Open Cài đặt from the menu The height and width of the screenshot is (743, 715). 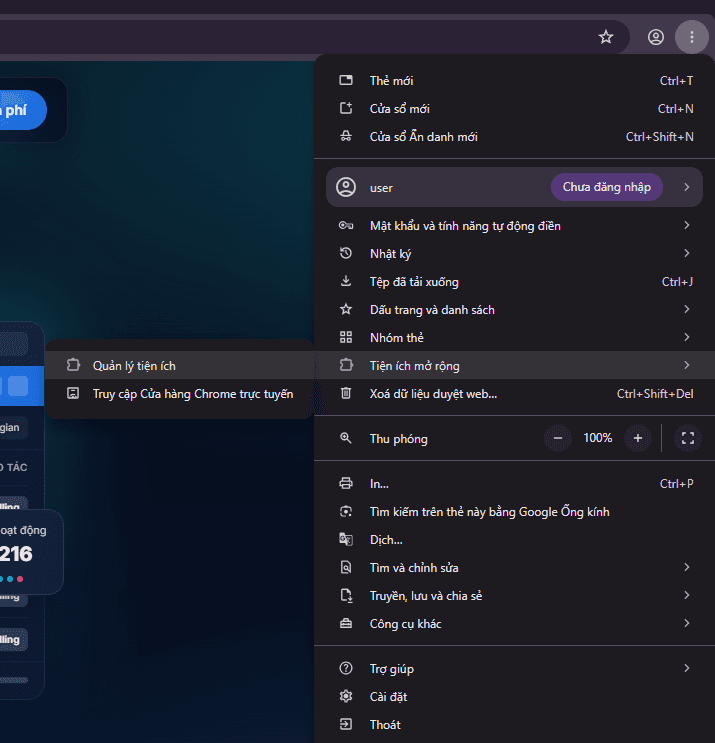[515, 696]
